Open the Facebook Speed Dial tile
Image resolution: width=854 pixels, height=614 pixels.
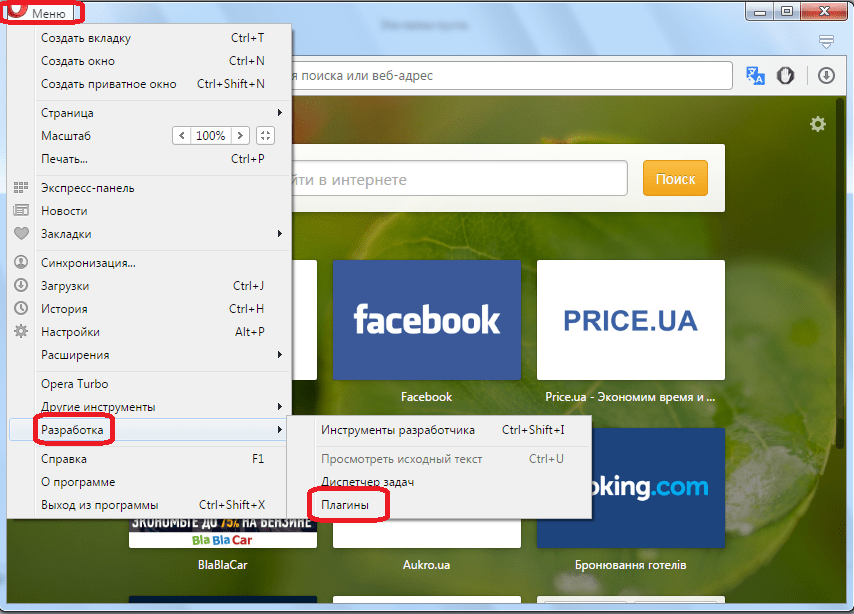[x=426, y=320]
